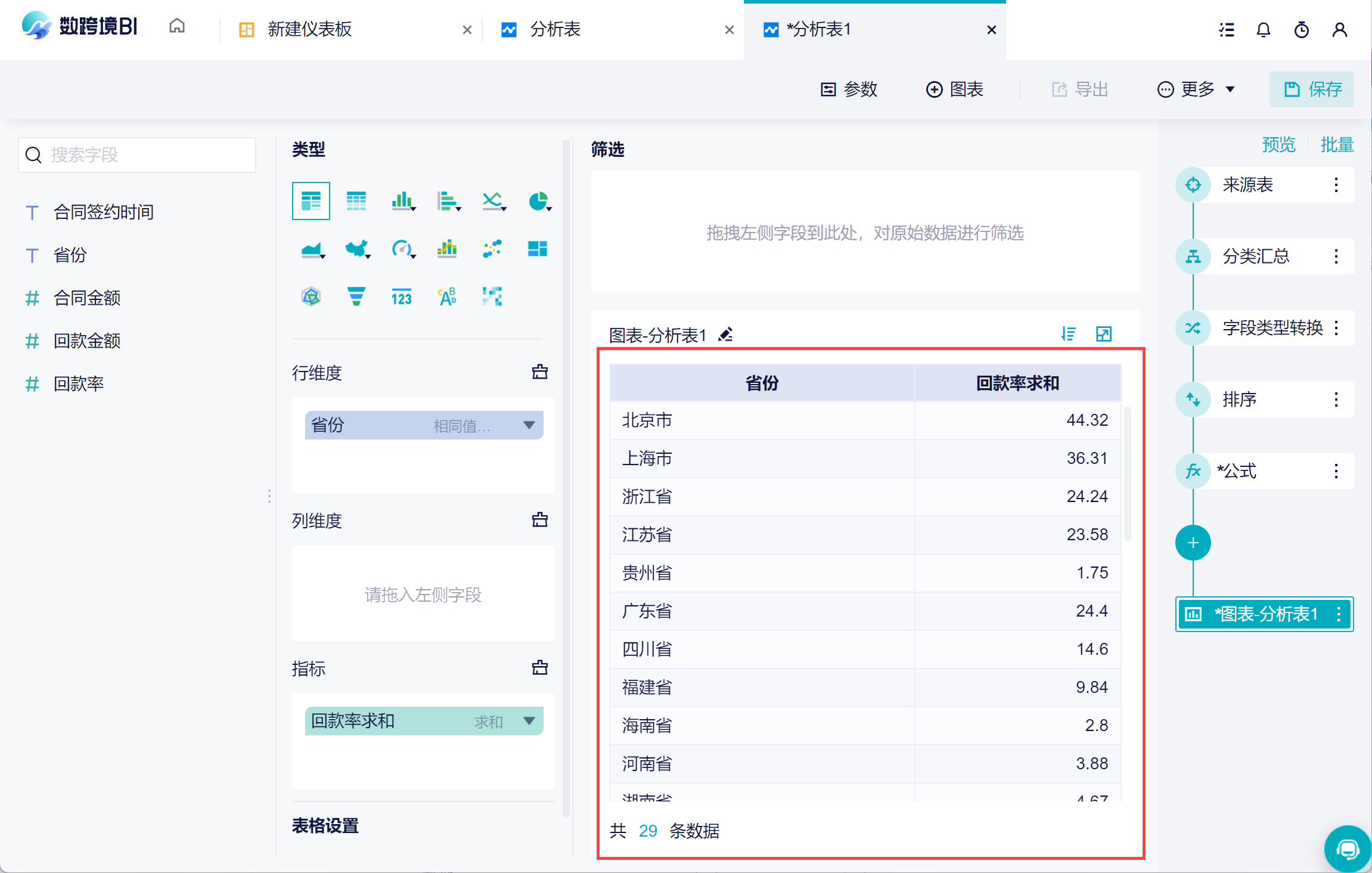Screen dimensions: 1372x873
Task: Select the funnel chart type icon
Action: pos(356,296)
